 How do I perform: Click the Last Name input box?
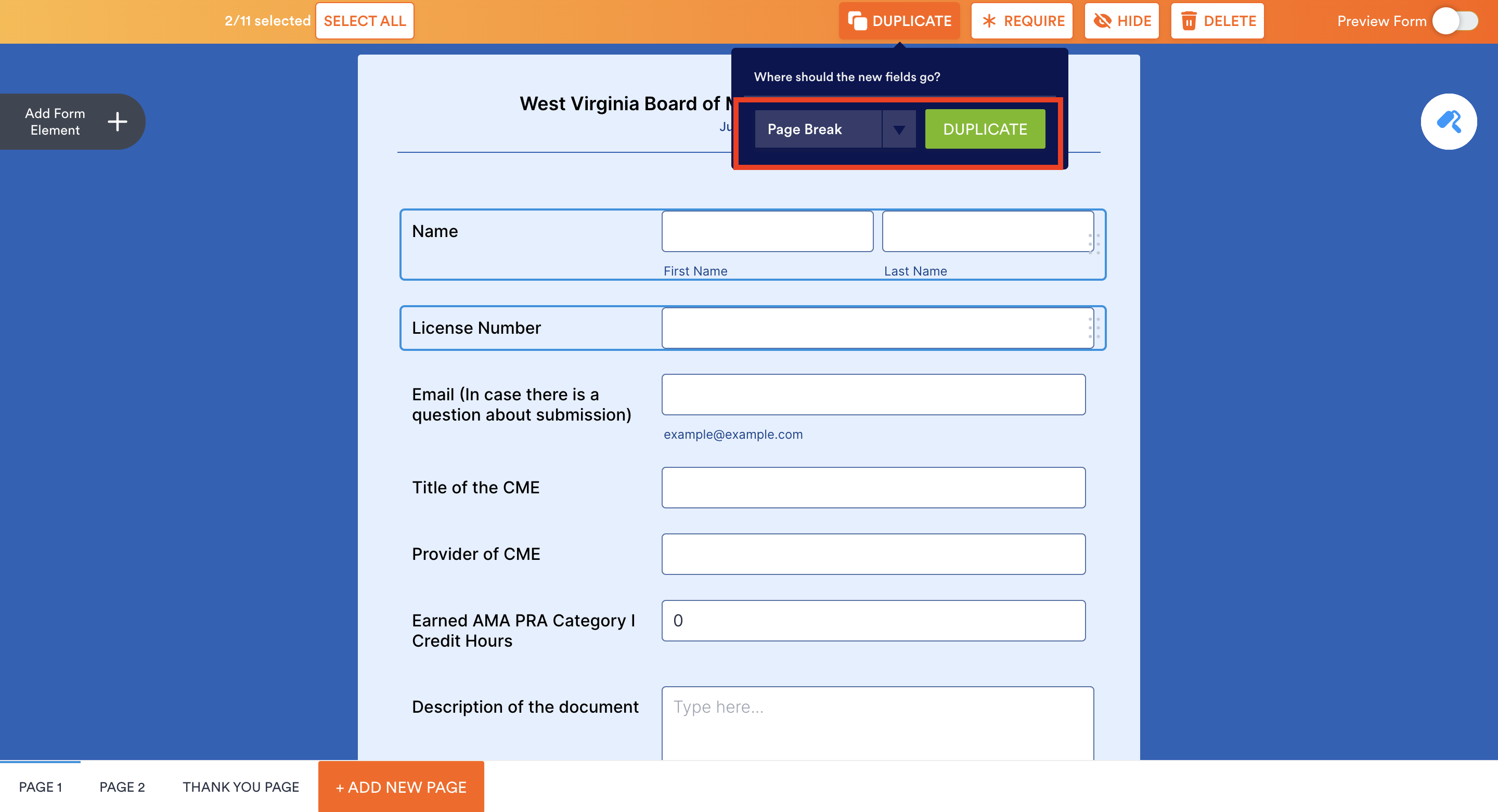pyautogui.click(x=987, y=231)
